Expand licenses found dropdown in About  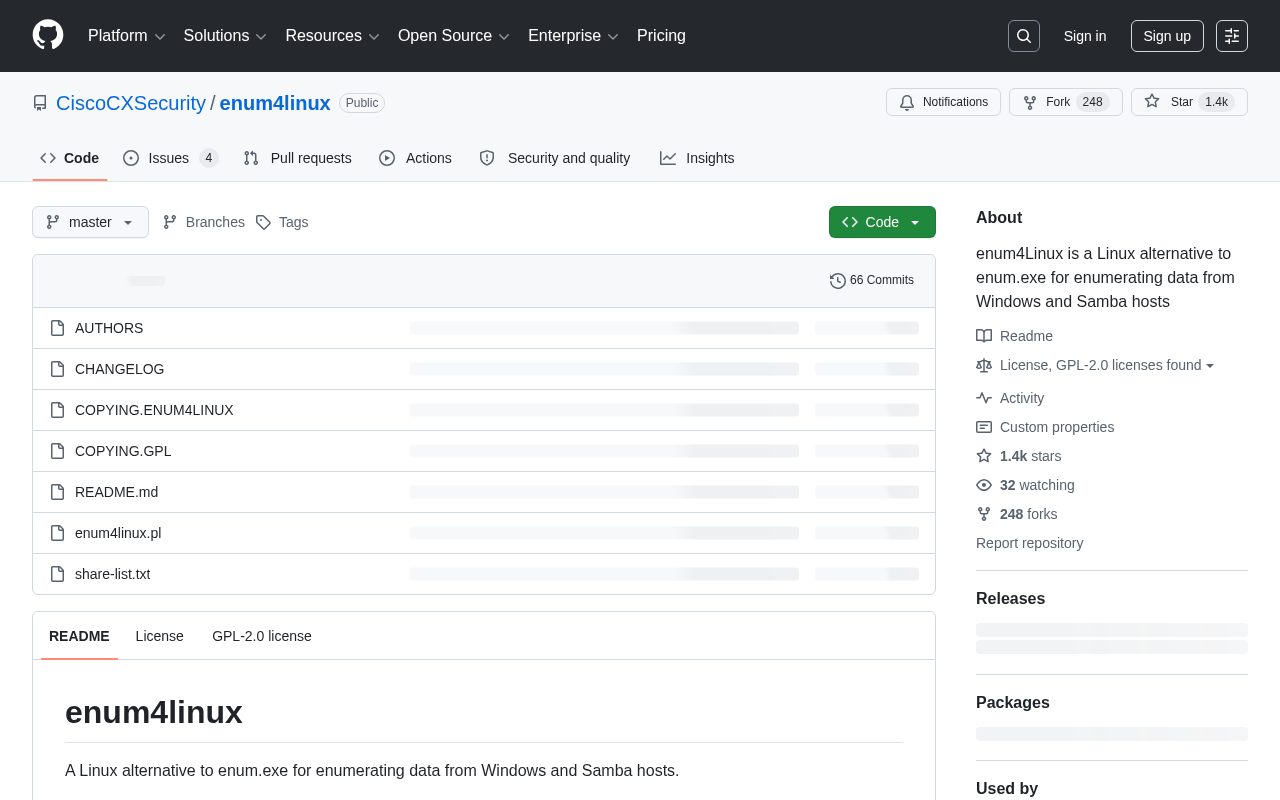click(1107, 365)
